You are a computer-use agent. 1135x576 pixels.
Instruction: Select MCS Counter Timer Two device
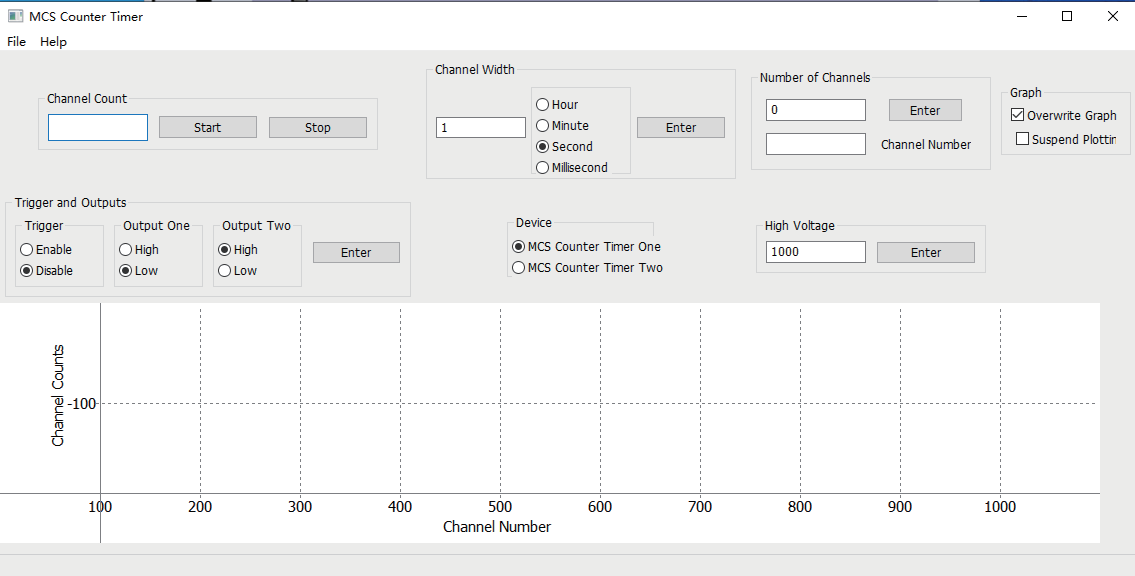click(x=519, y=268)
